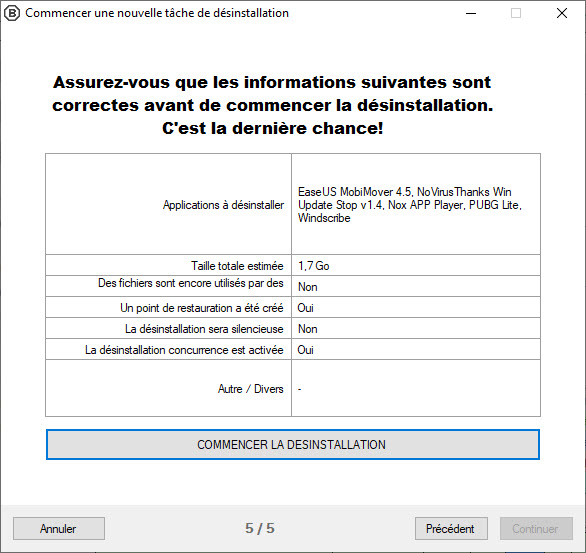Click the Annuler button
This screenshot has width=586, height=553.
[59, 528]
